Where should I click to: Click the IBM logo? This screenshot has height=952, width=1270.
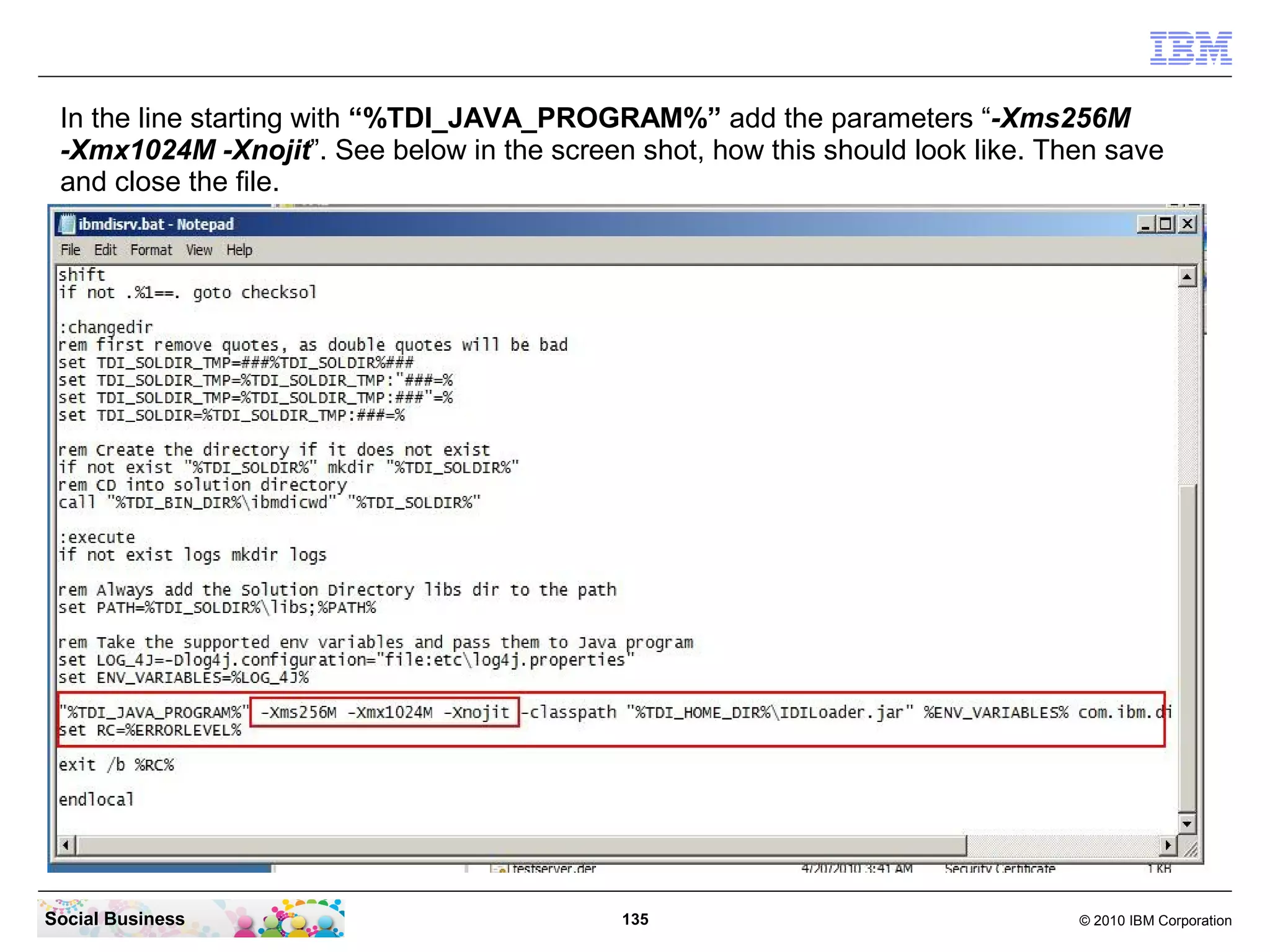(1191, 48)
